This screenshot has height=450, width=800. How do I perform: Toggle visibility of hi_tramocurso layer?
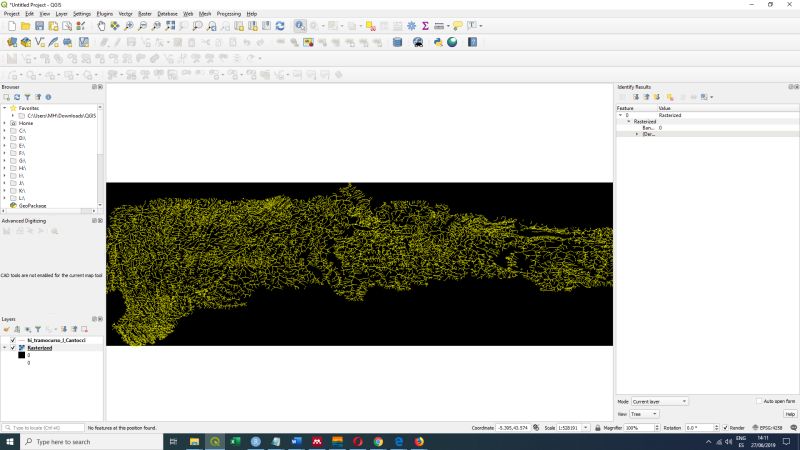tap(13, 340)
